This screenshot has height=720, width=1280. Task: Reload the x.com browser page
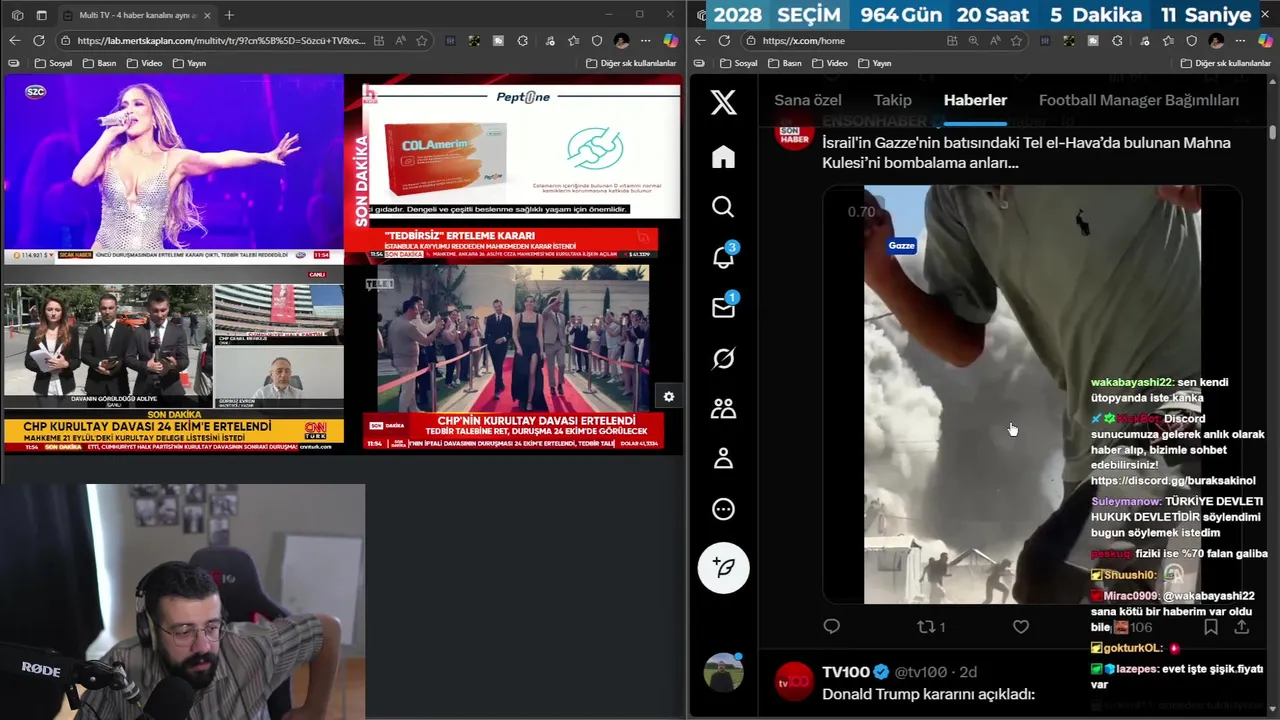tap(724, 40)
